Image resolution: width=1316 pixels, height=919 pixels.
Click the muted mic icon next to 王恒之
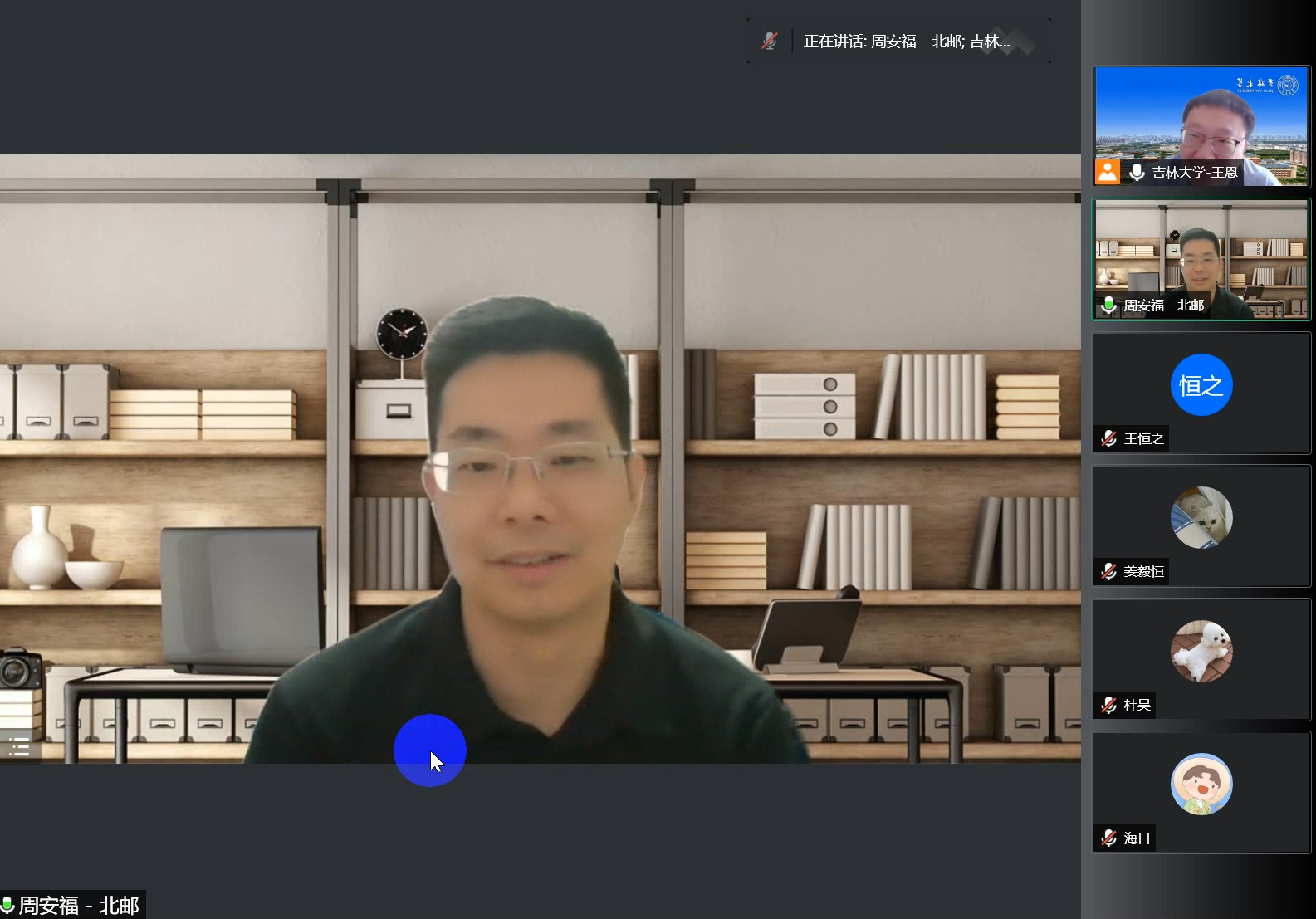[x=1108, y=438]
